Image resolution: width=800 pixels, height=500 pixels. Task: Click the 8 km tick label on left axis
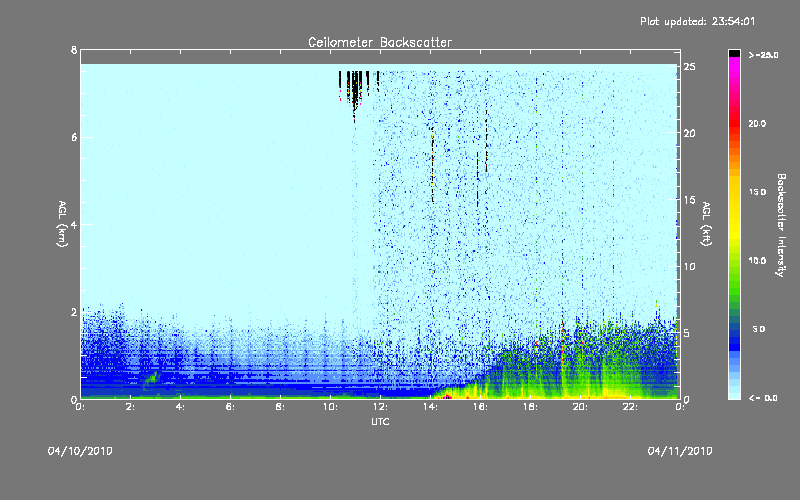coord(74,50)
